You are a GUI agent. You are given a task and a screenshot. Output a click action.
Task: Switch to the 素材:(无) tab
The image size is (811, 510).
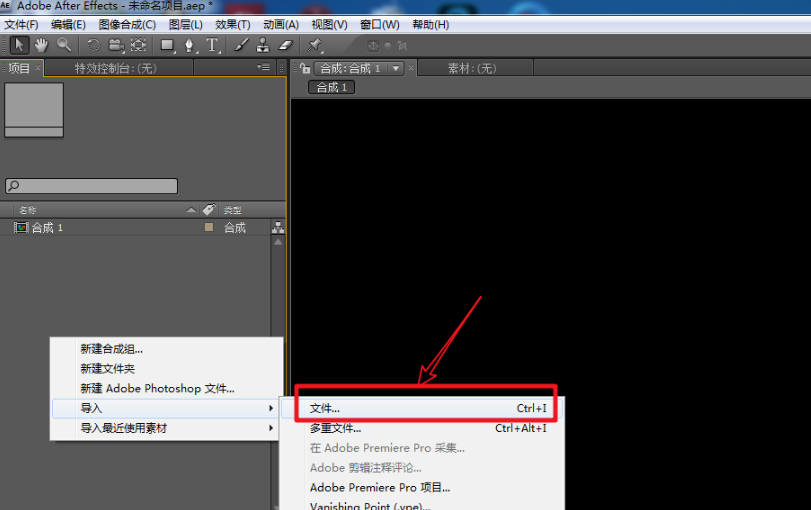pos(472,68)
